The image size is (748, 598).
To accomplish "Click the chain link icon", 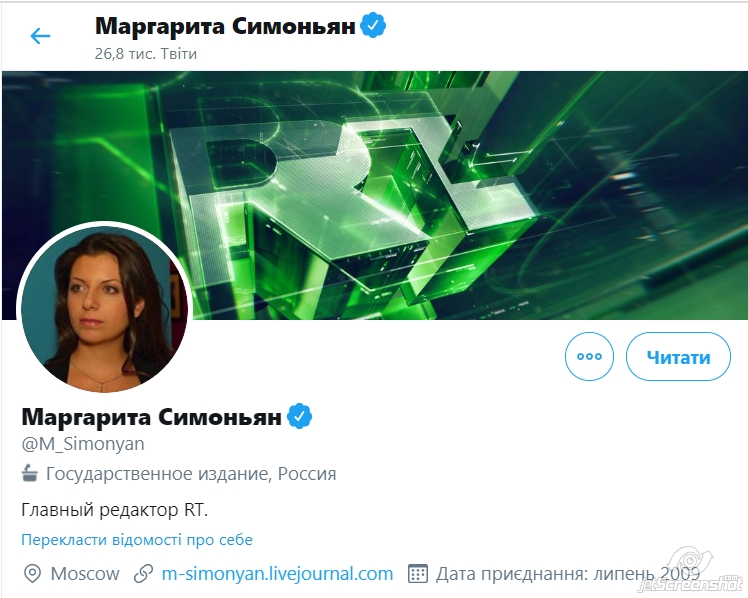I will (143, 574).
